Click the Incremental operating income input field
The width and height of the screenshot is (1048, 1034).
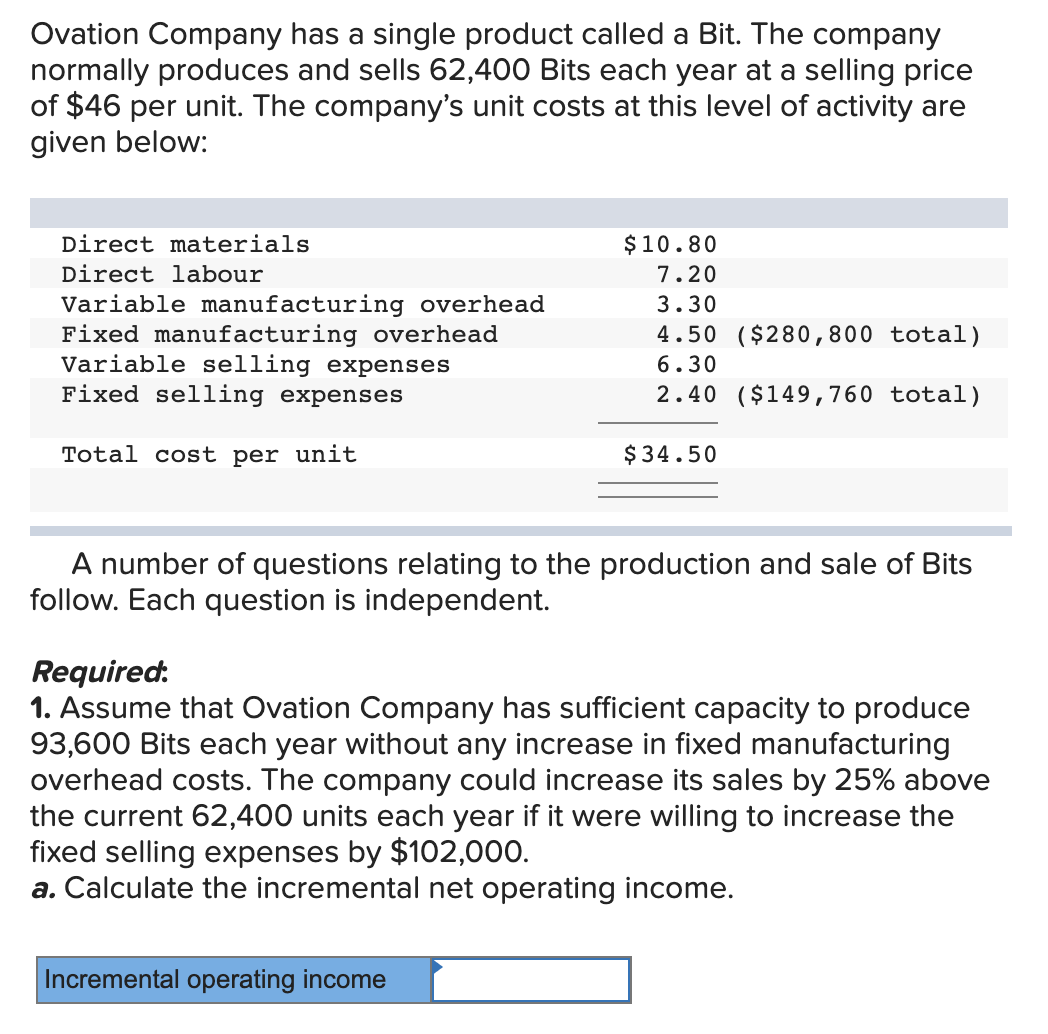(x=529, y=980)
